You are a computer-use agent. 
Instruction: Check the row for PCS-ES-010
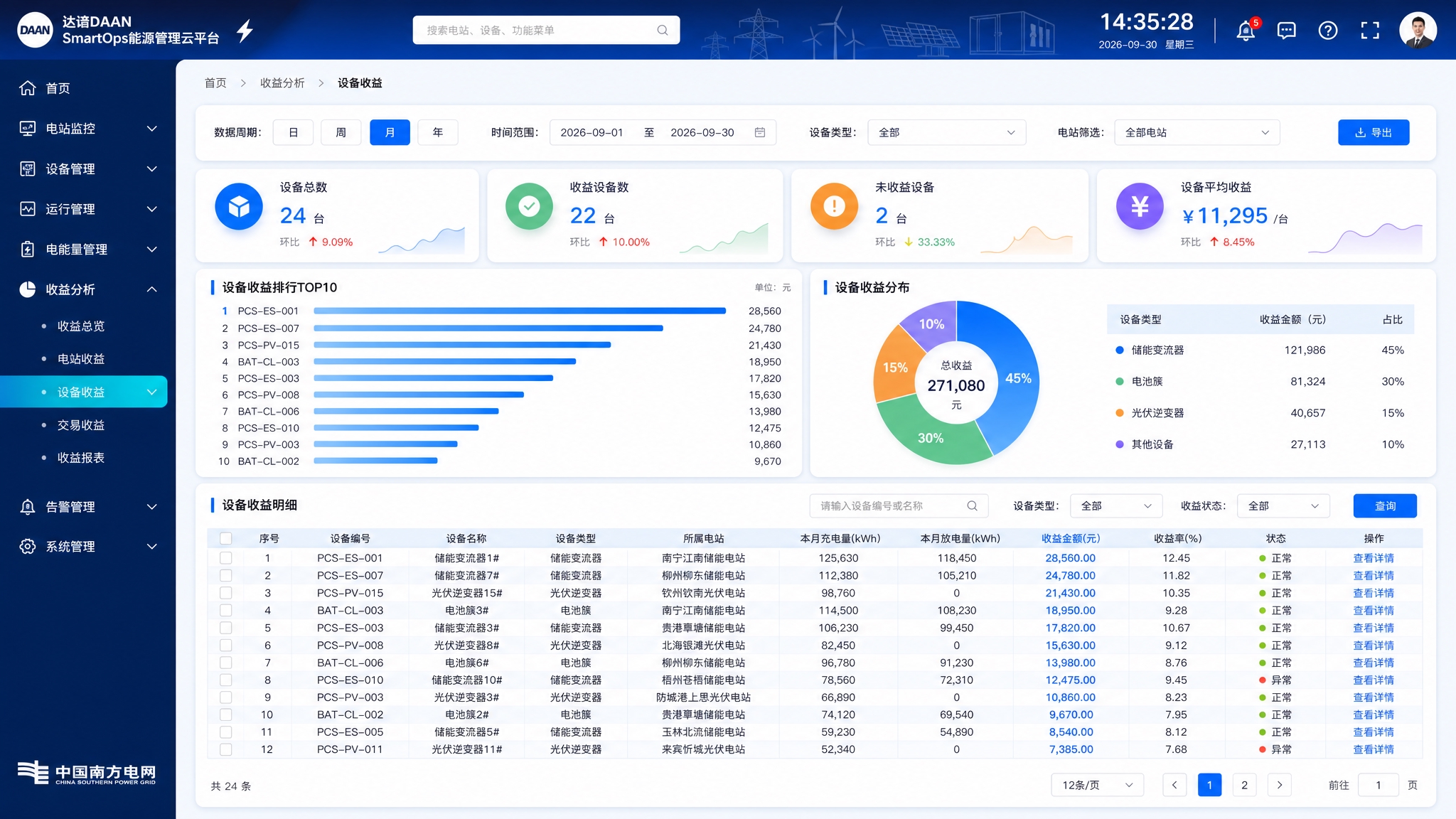coord(225,680)
